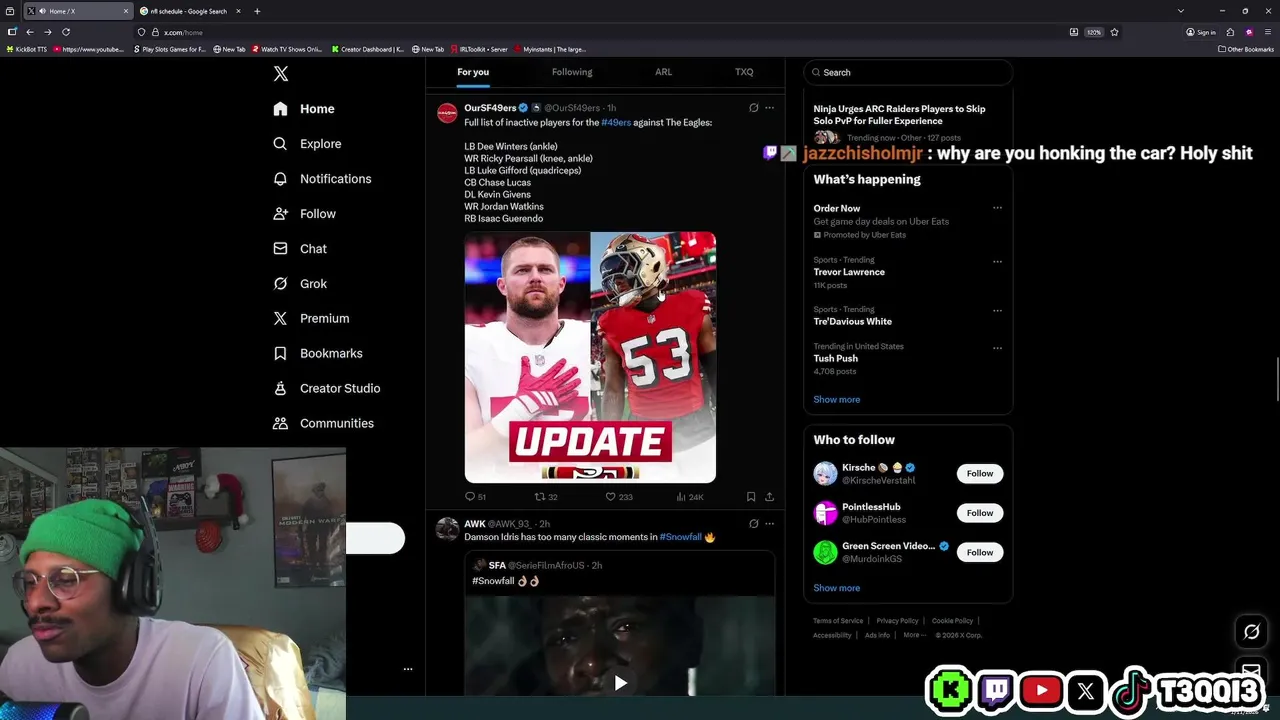Open the 49ers UPDATE post image
The width and height of the screenshot is (1280, 720).
pos(590,357)
